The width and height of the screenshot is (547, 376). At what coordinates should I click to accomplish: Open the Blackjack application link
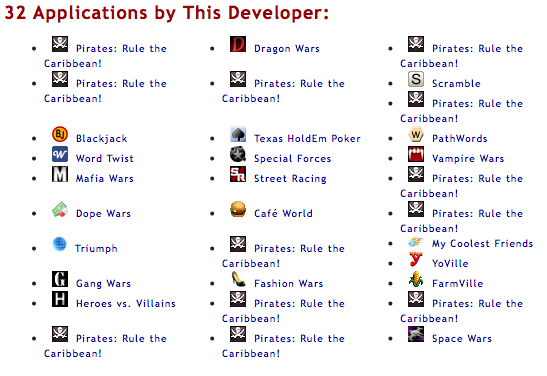tap(102, 139)
